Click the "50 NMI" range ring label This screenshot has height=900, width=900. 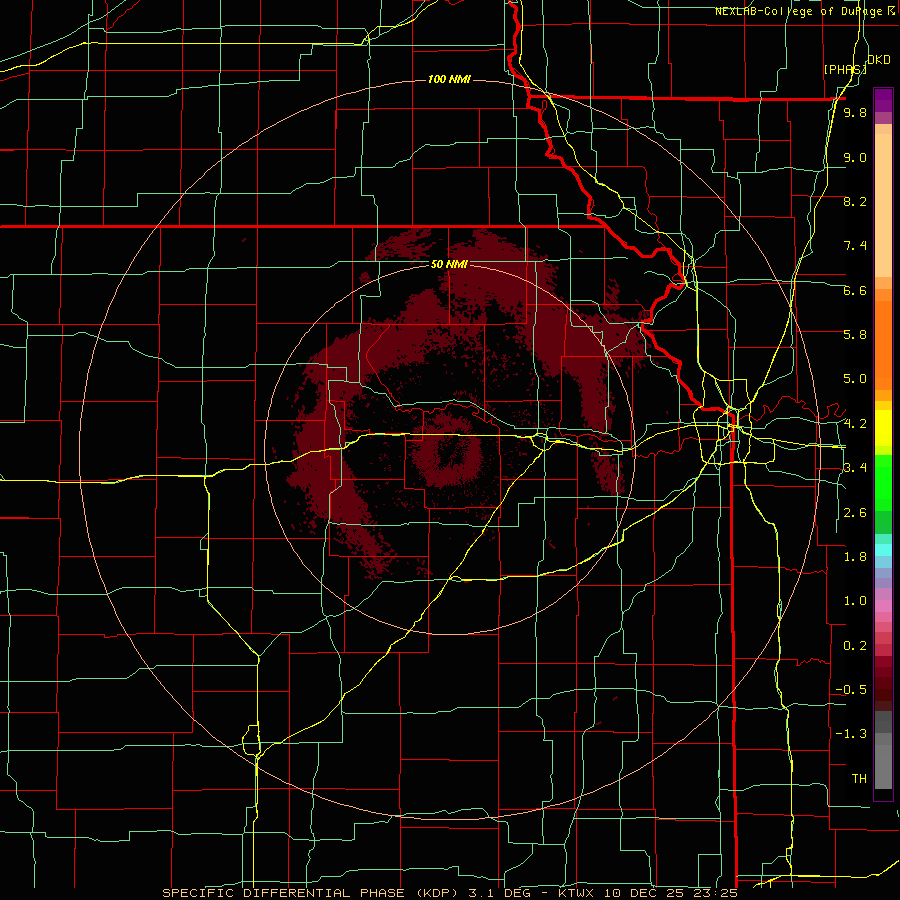[449, 264]
